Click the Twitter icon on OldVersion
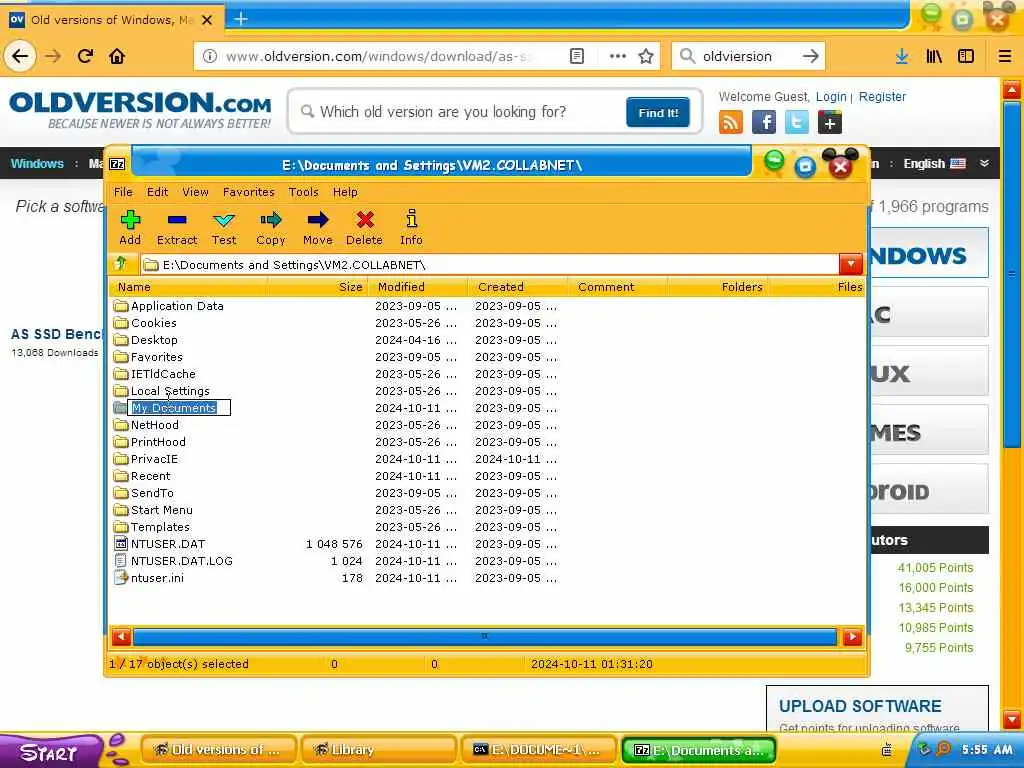This screenshot has width=1024, height=768. point(796,122)
